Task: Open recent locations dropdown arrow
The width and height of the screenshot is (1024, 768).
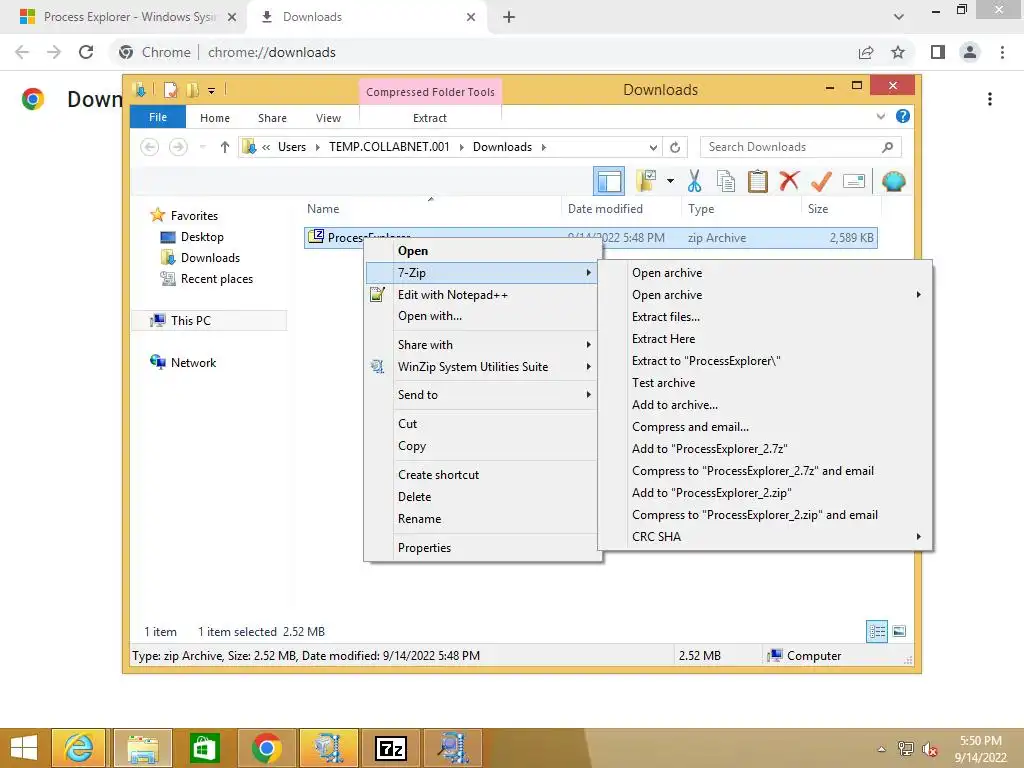Action: click(202, 147)
